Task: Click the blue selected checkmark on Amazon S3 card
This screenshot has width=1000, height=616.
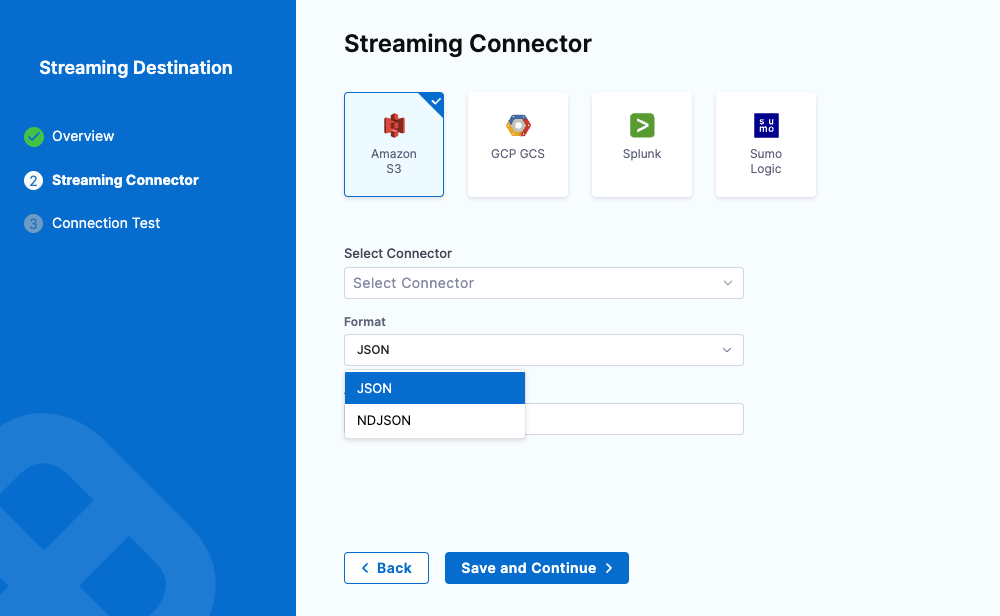Action: [x=436, y=100]
